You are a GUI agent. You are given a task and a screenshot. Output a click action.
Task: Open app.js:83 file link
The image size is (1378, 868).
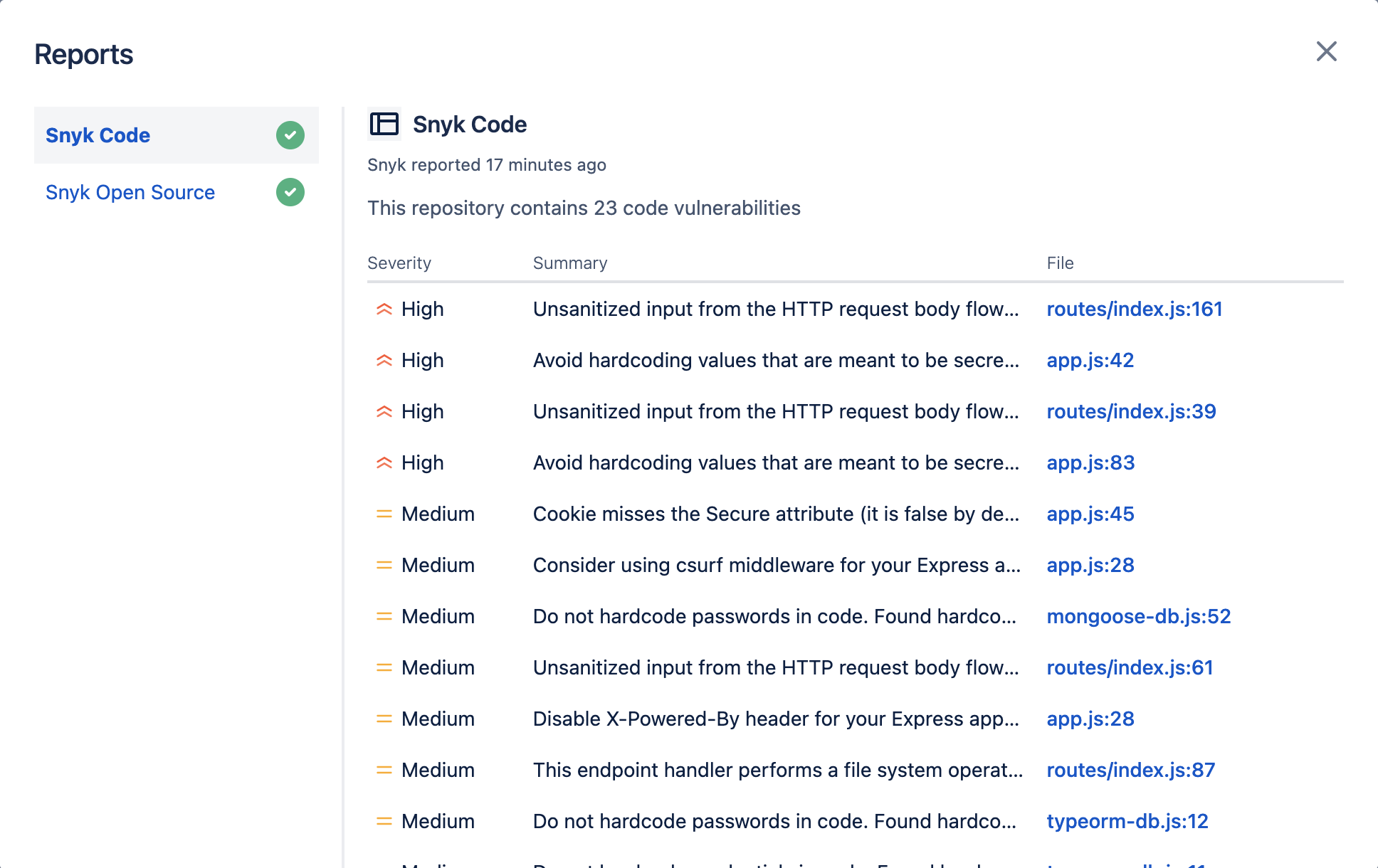1090,462
